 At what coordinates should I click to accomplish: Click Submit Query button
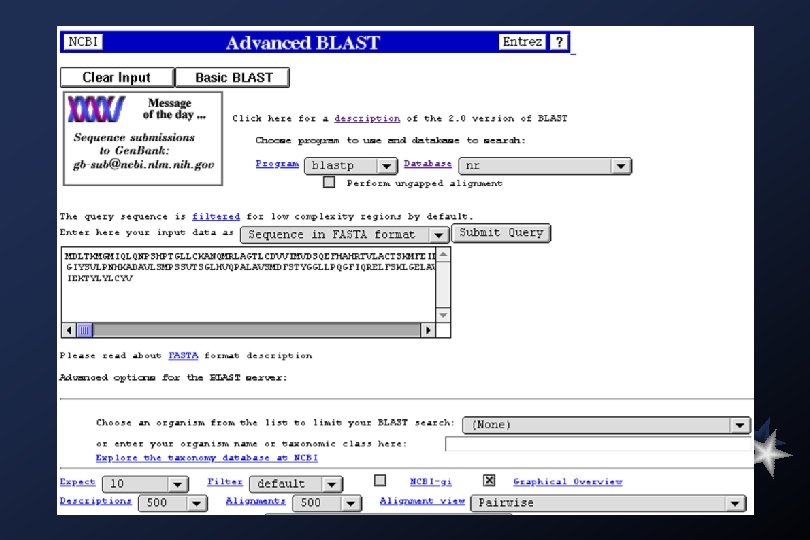pyautogui.click(x=501, y=233)
